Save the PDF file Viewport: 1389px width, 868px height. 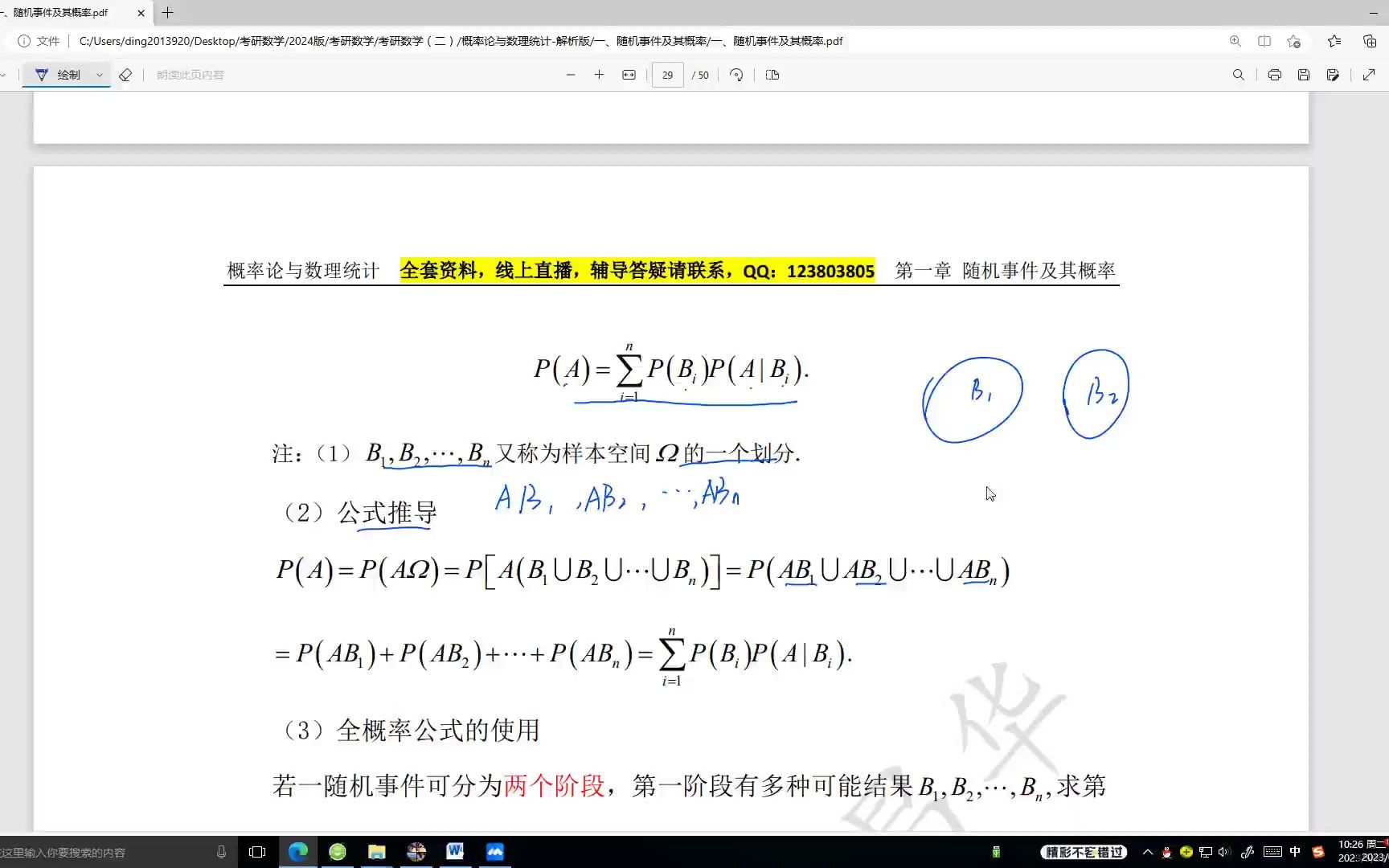tap(1304, 75)
